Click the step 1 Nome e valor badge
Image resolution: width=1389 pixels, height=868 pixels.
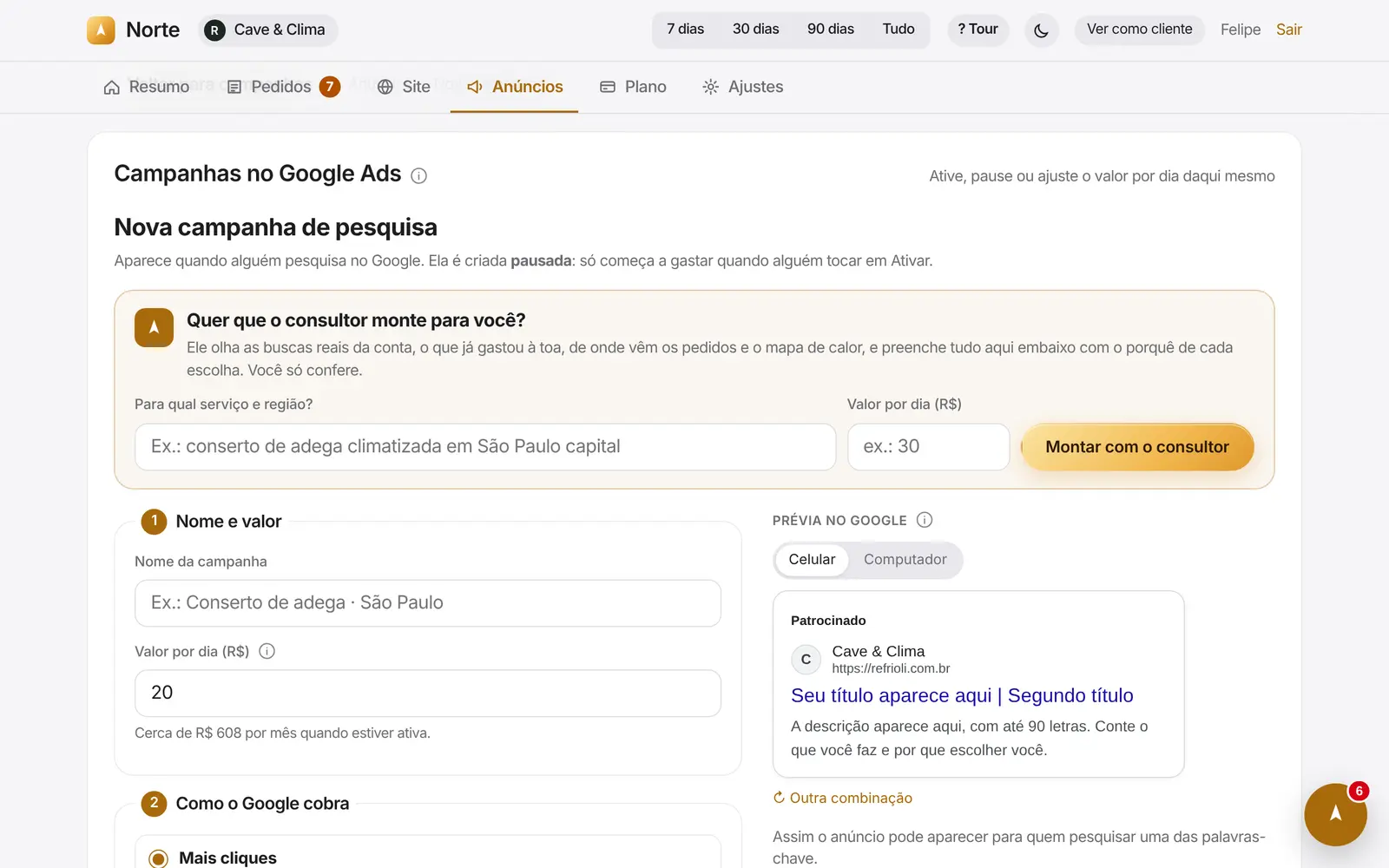click(x=154, y=521)
